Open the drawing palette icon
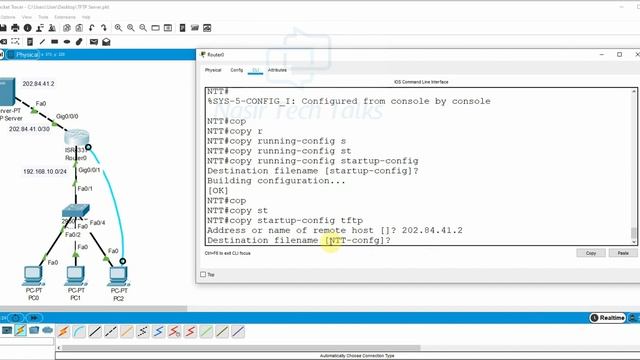 [x=156, y=28]
